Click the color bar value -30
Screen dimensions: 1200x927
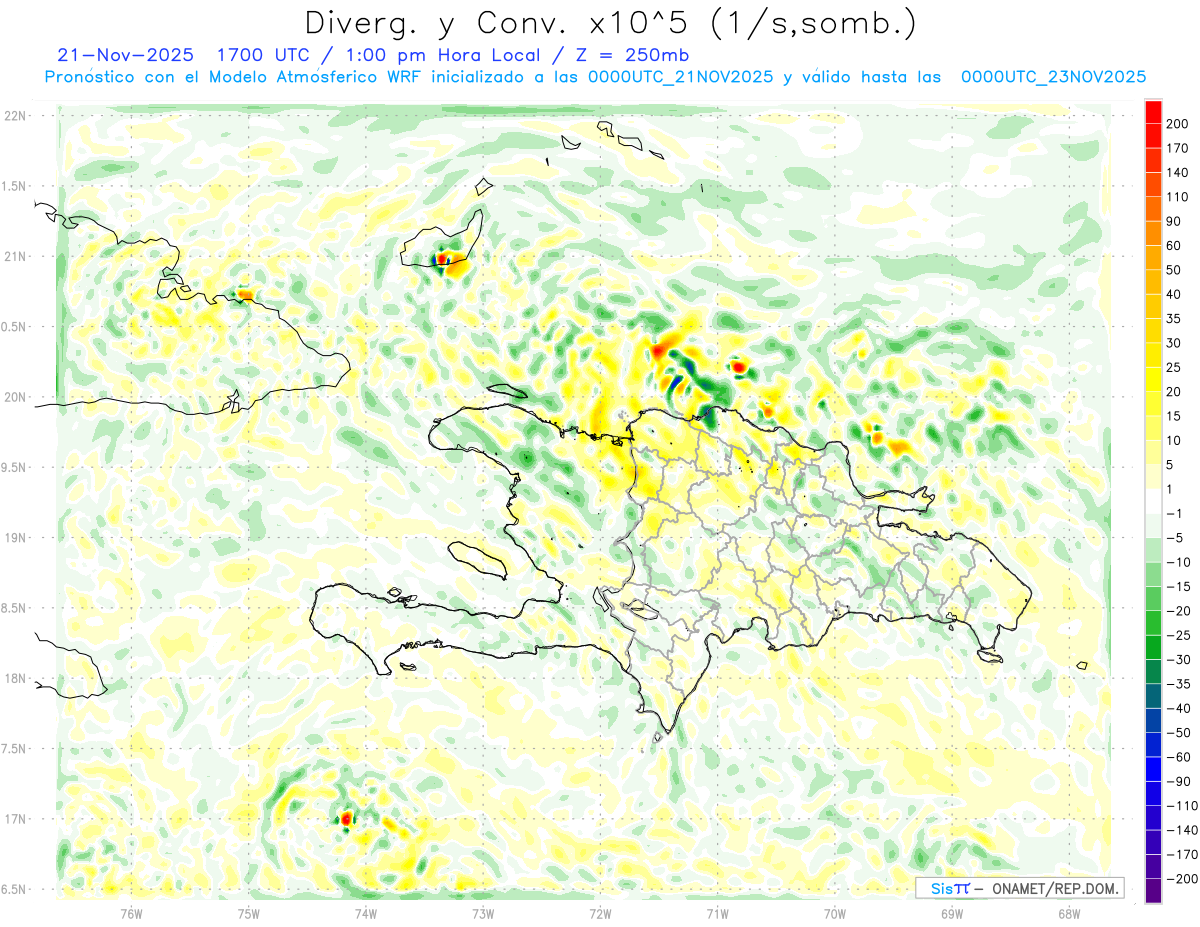pyautogui.click(x=1181, y=659)
